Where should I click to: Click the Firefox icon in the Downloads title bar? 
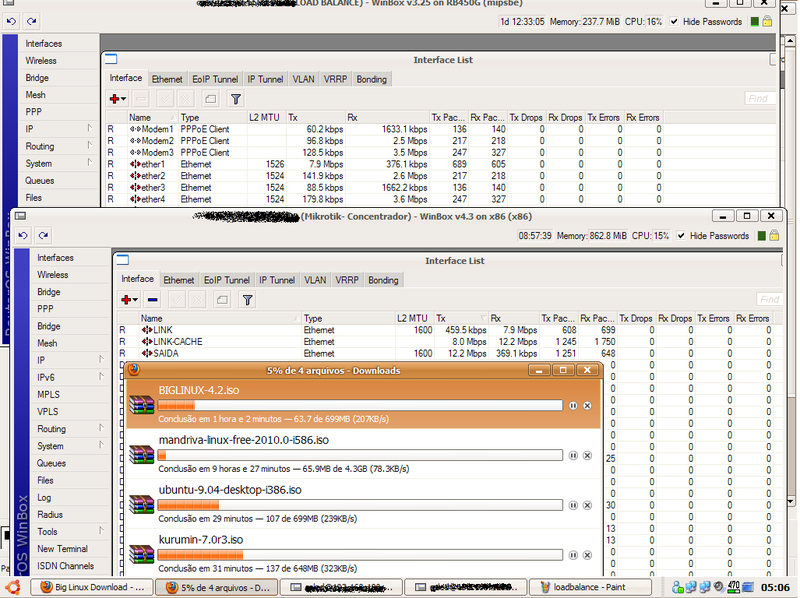pos(134,370)
